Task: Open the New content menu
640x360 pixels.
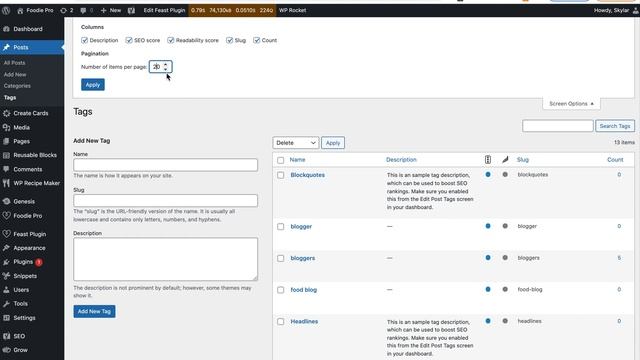Action: tap(111, 10)
